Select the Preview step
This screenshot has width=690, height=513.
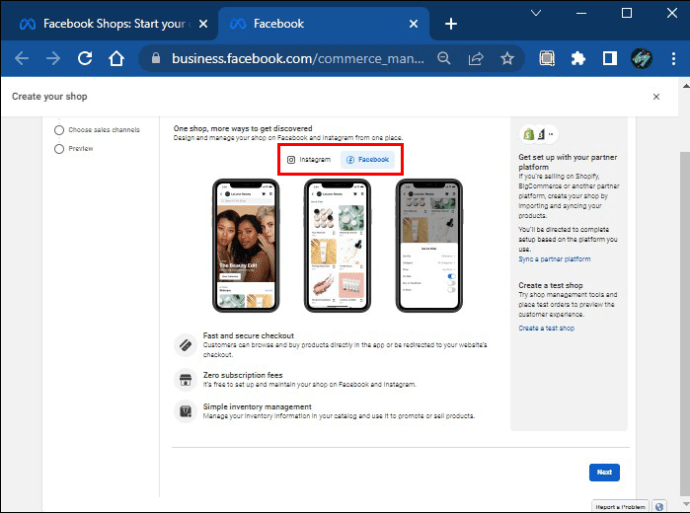pos(73,149)
